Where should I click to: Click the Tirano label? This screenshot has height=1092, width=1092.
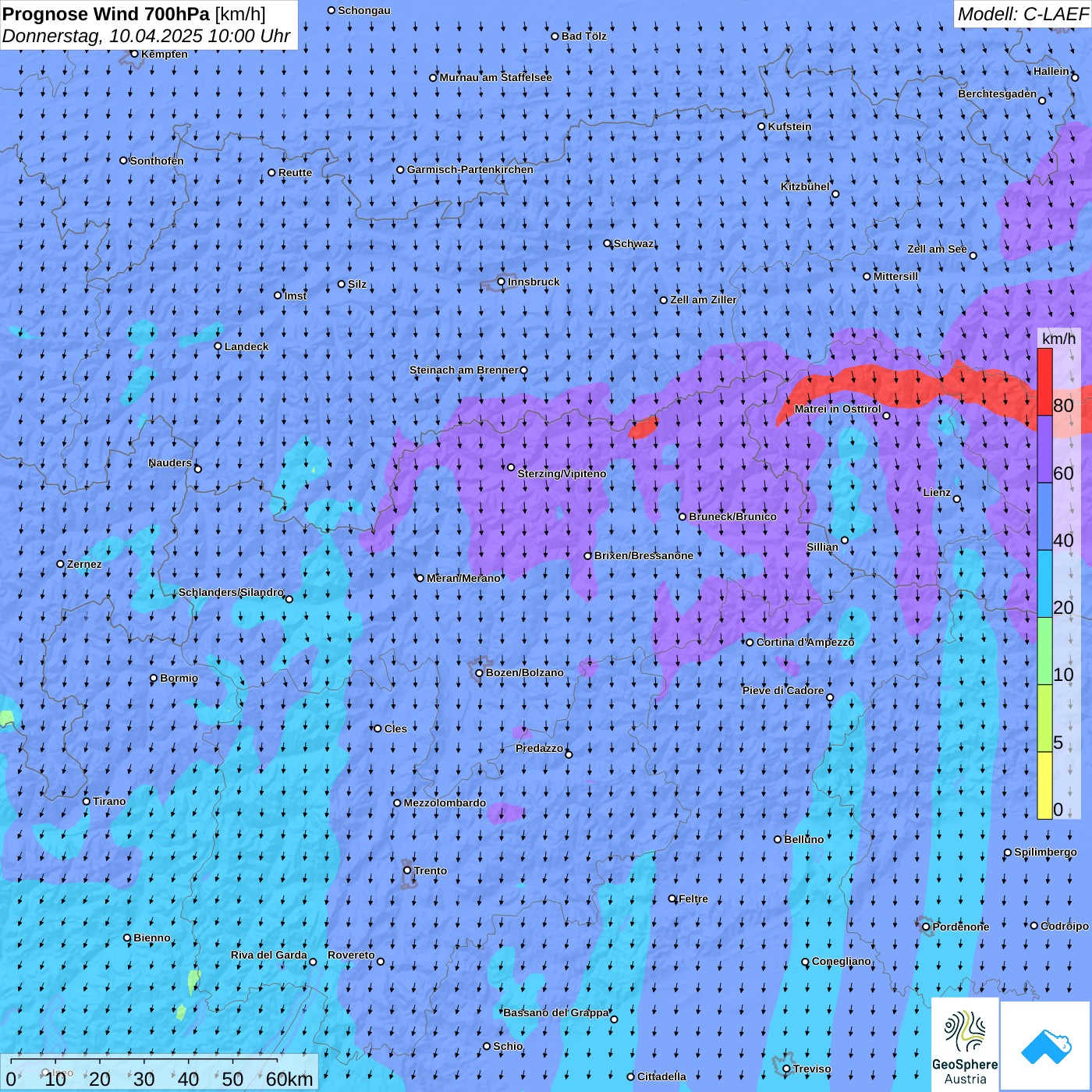(x=109, y=801)
